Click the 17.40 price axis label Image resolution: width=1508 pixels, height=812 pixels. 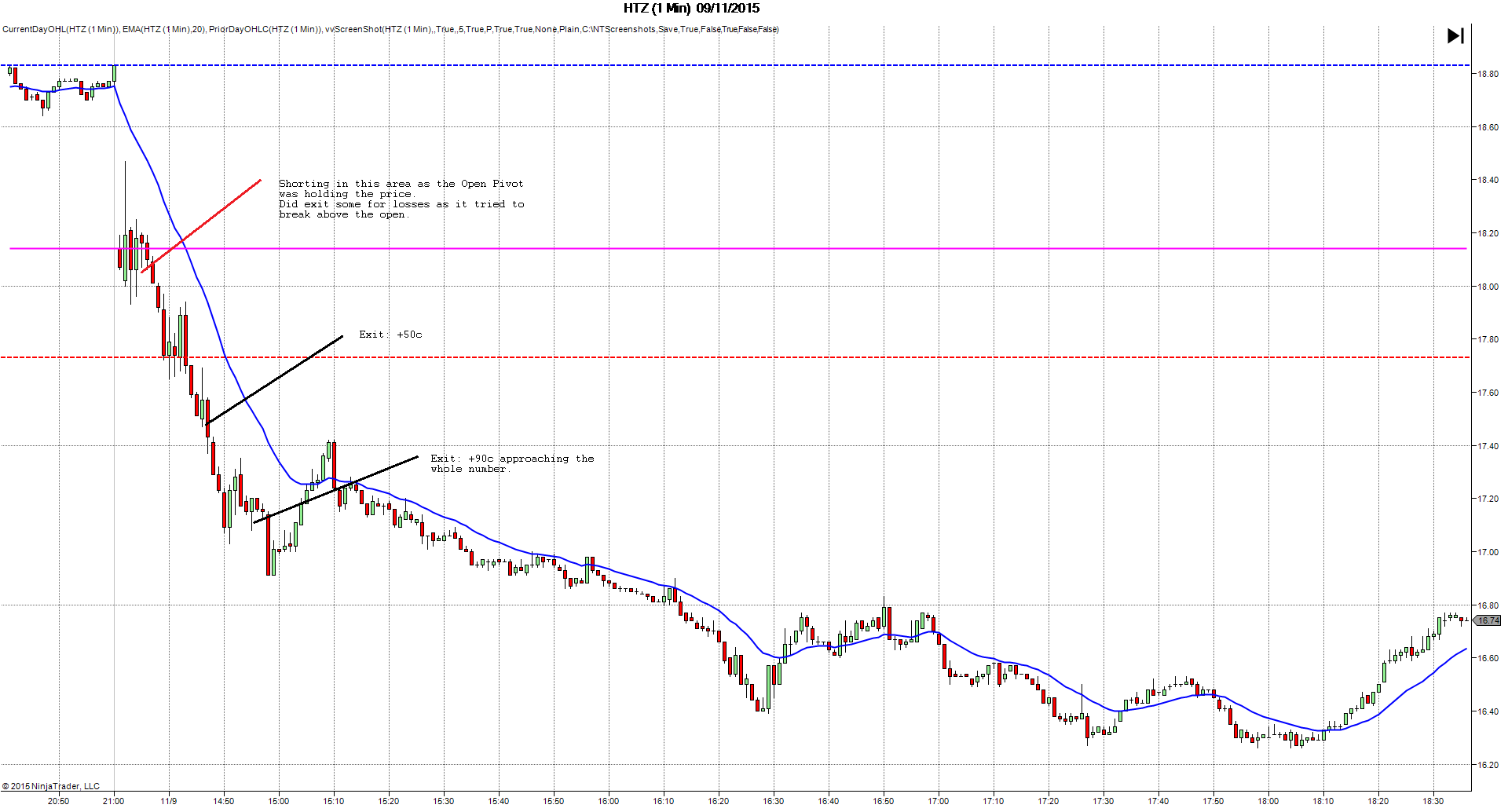(x=1488, y=446)
